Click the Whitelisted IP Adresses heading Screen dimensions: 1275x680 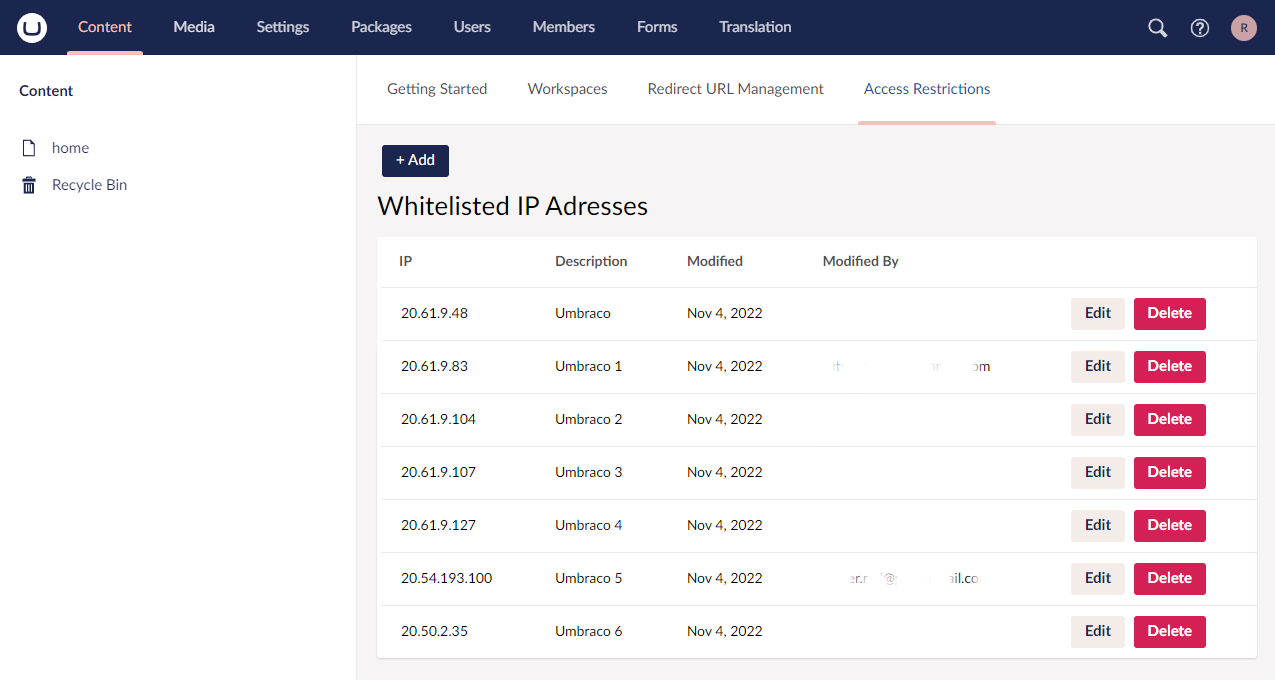click(513, 206)
